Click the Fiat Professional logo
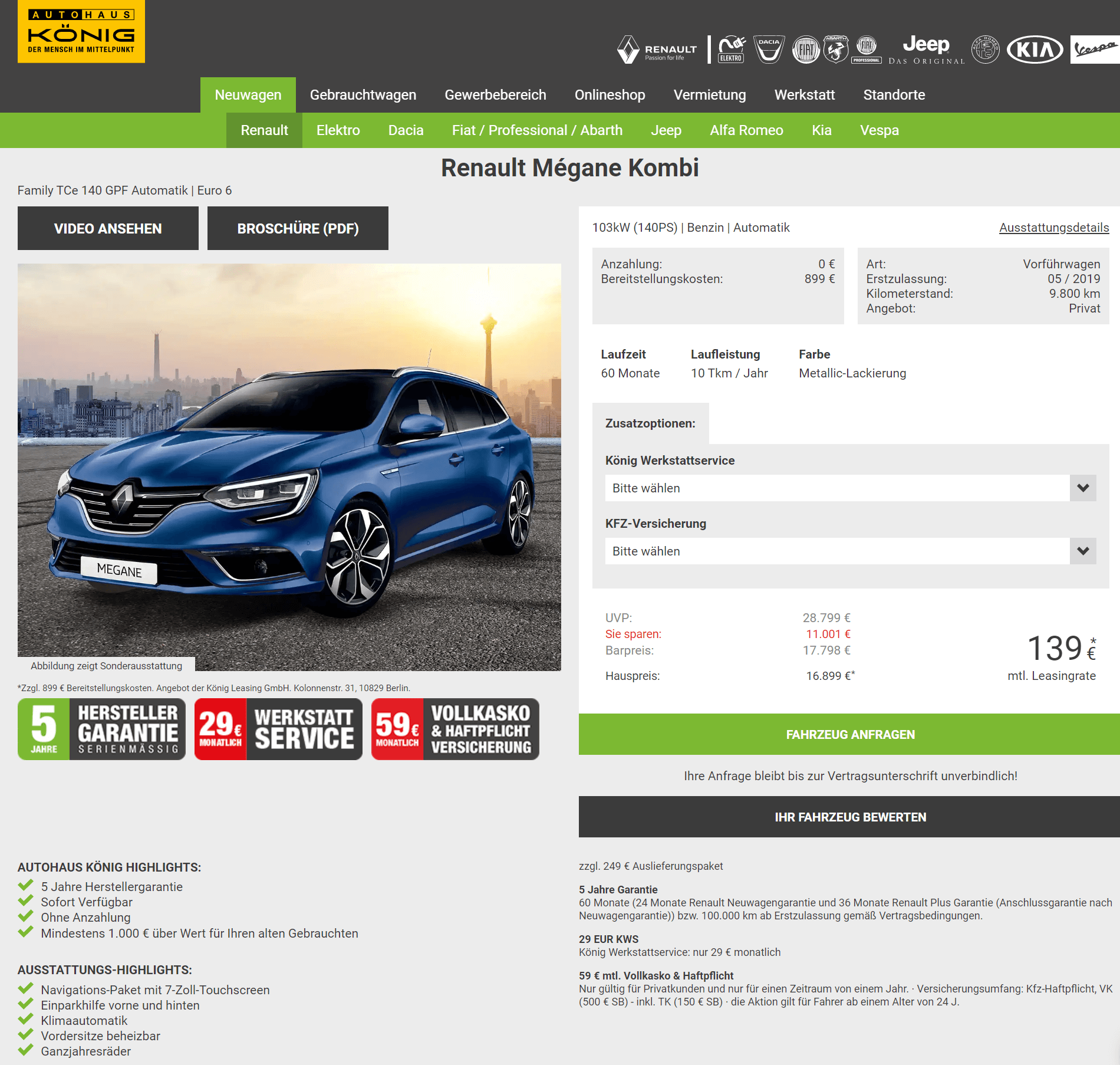 [867, 50]
